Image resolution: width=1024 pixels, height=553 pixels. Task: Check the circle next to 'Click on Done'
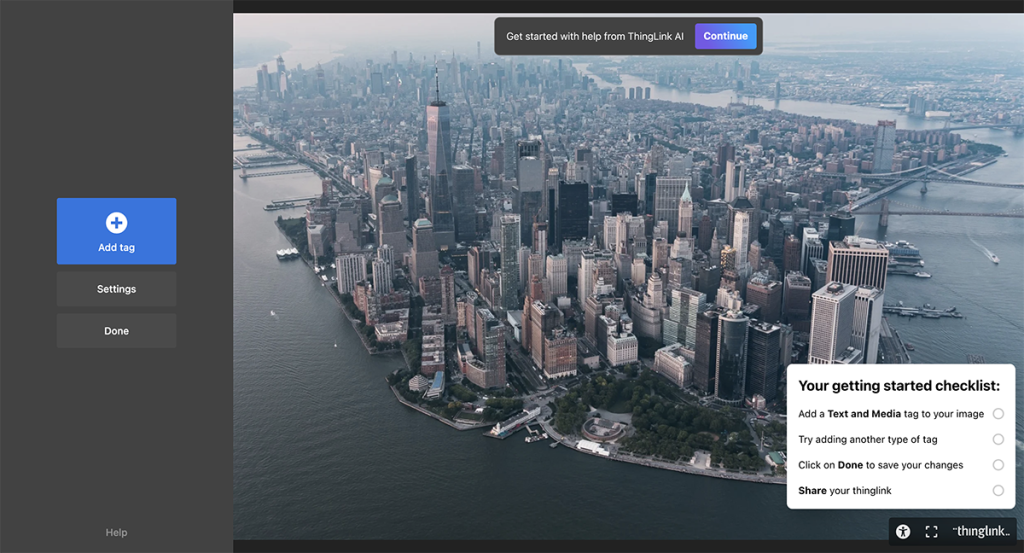[998, 465]
